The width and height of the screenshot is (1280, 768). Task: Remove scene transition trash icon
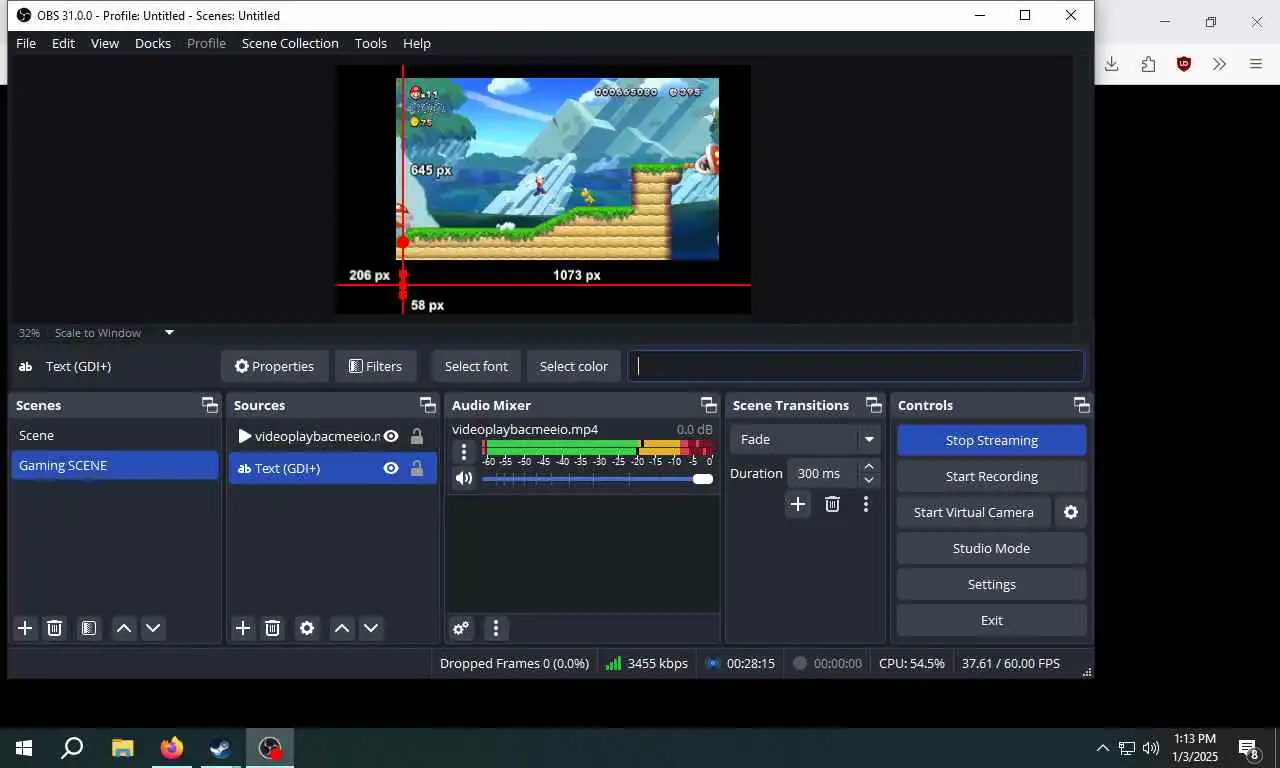[x=832, y=504]
